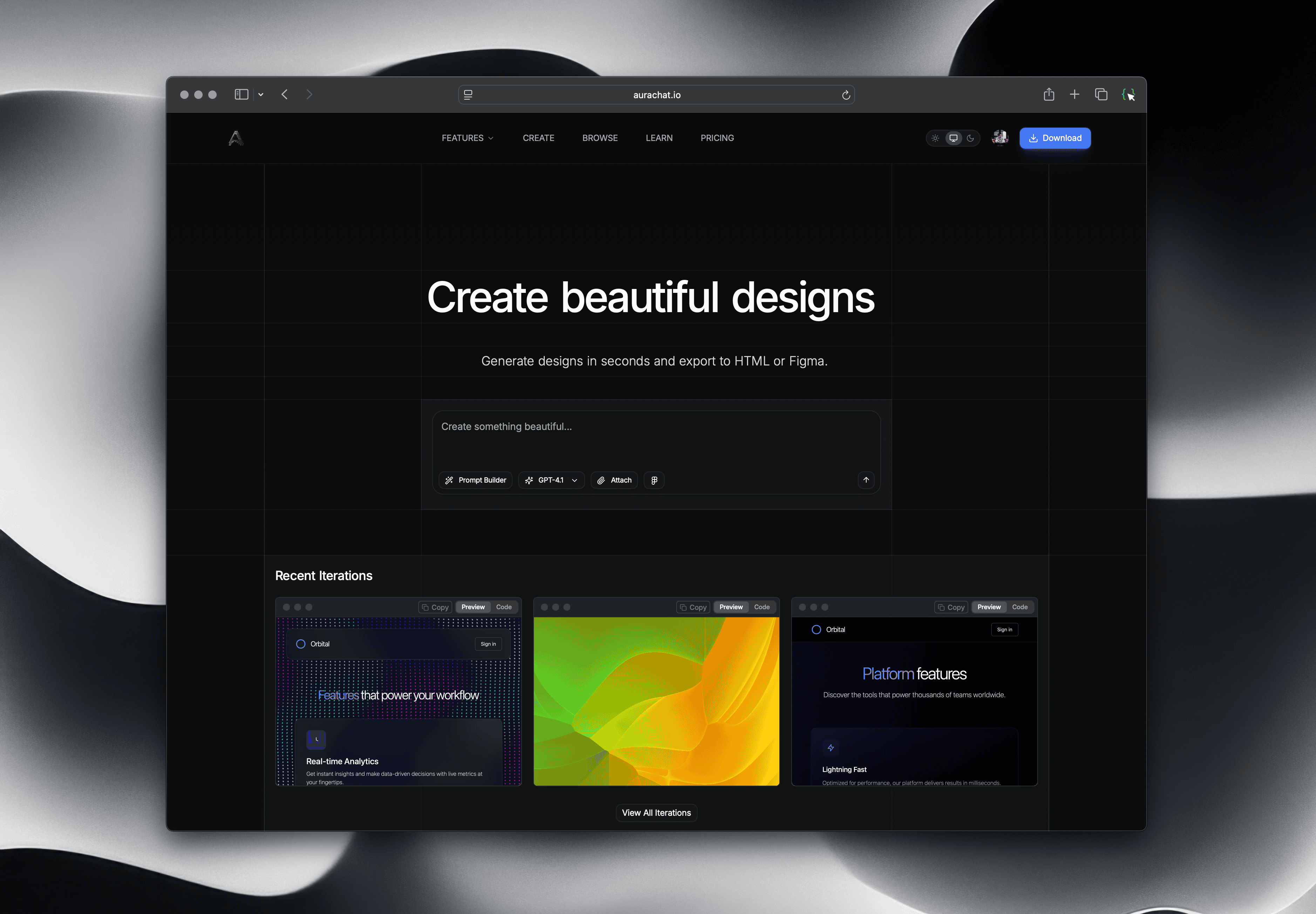Click View All Iterations
The image size is (1316, 914).
click(656, 813)
